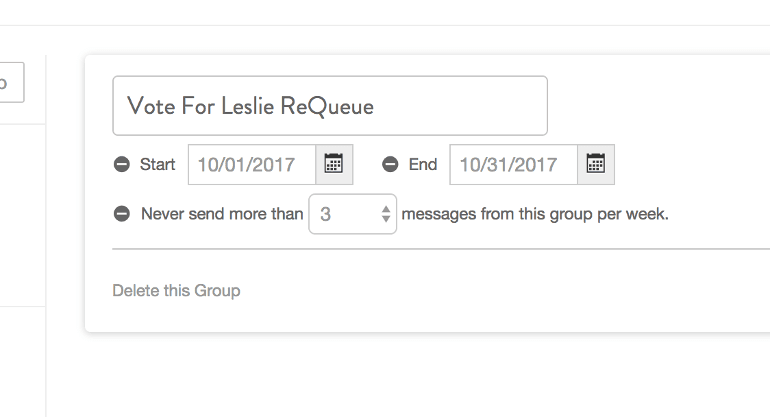The width and height of the screenshot is (770, 417).
Task: Decrease weekly message count with down arrow
Action: click(385, 219)
